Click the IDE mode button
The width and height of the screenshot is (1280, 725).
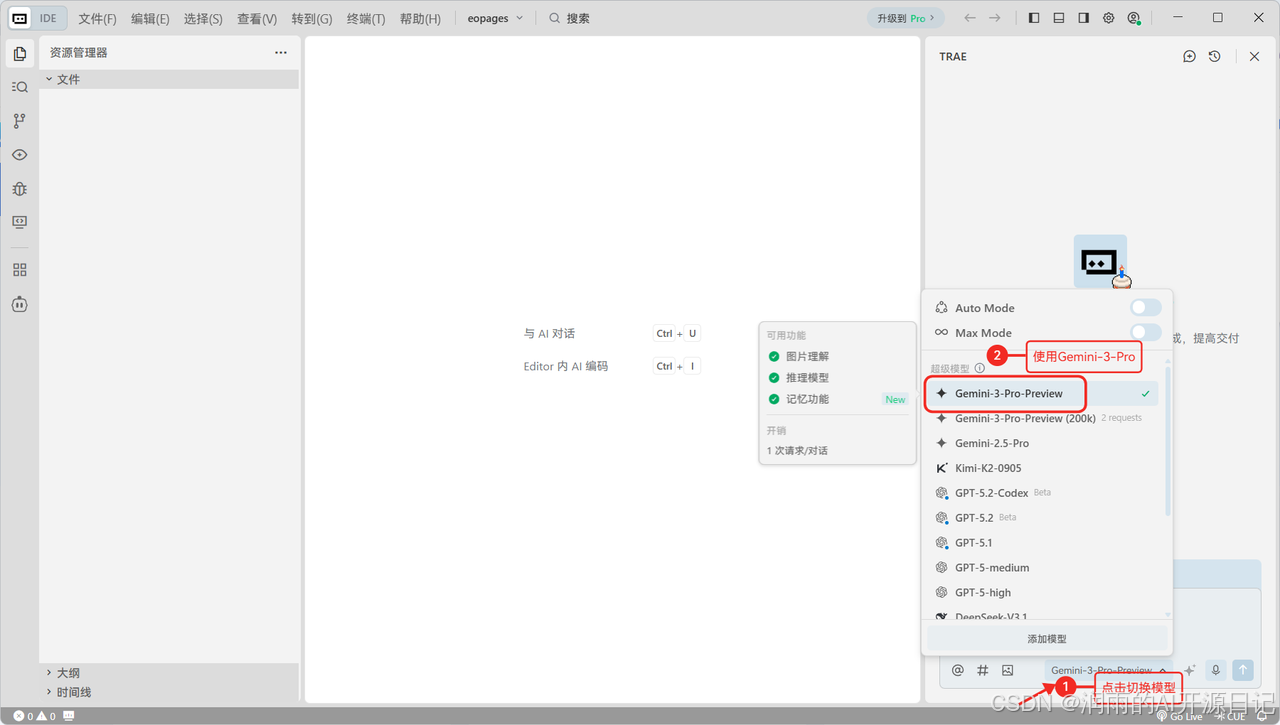click(48, 18)
